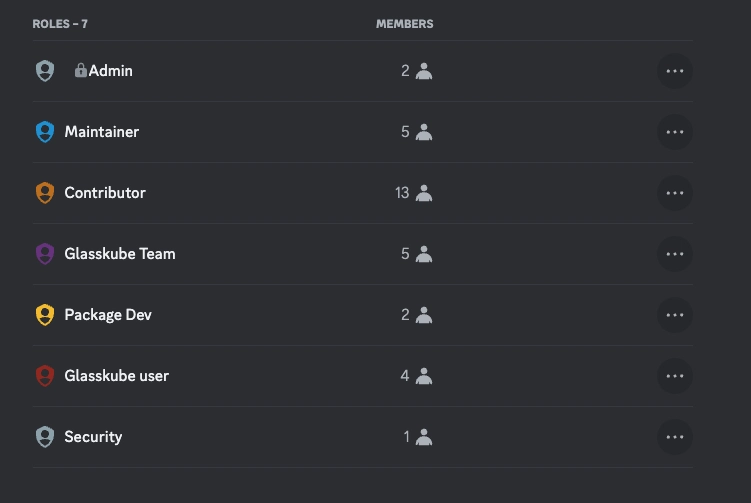Click the purple Glasskube Team shield icon
751x503 pixels.
click(x=45, y=254)
